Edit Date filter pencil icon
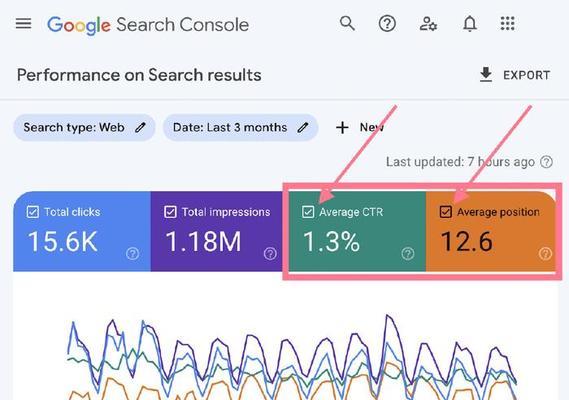The height and width of the screenshot is (400, 569). [303, 127]
